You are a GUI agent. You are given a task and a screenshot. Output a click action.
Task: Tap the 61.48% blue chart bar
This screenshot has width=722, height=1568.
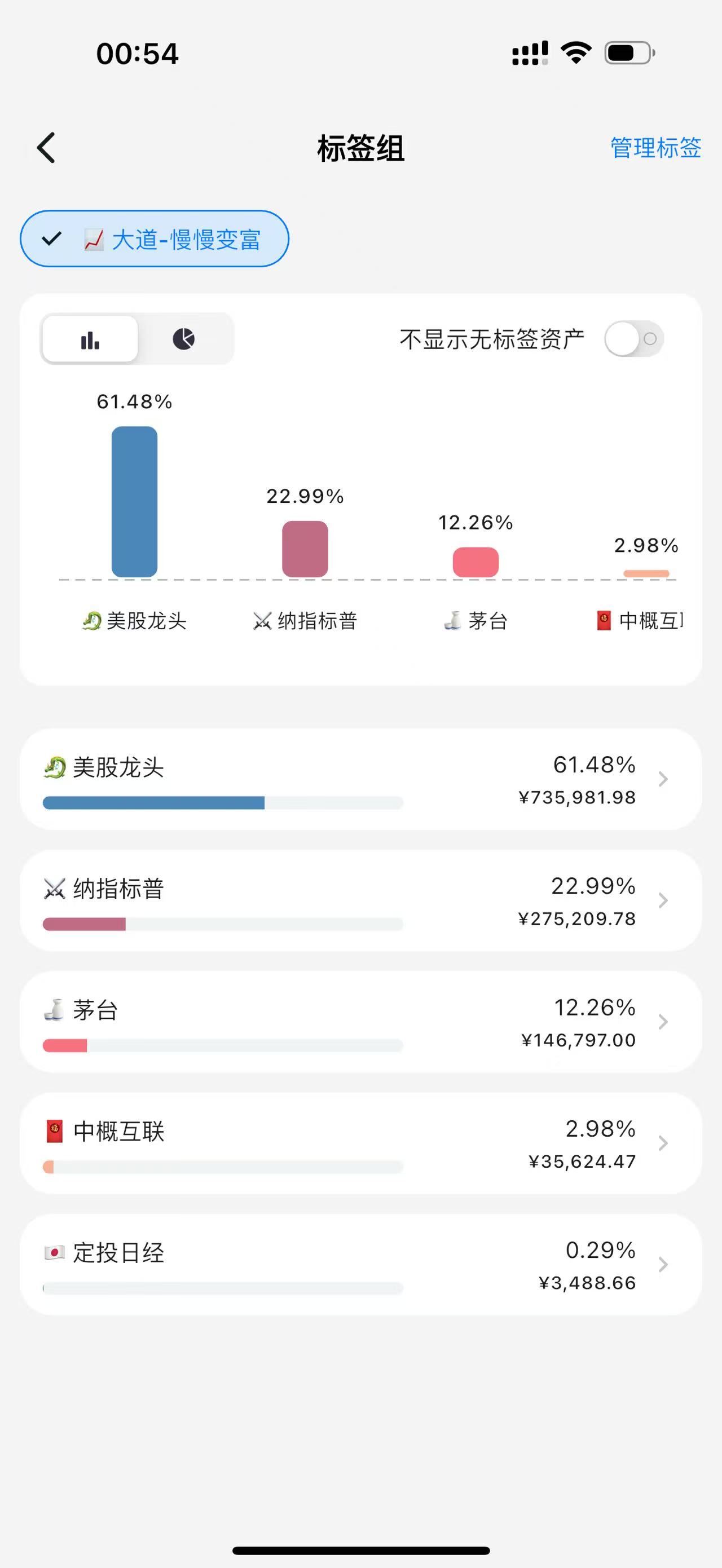135,502
